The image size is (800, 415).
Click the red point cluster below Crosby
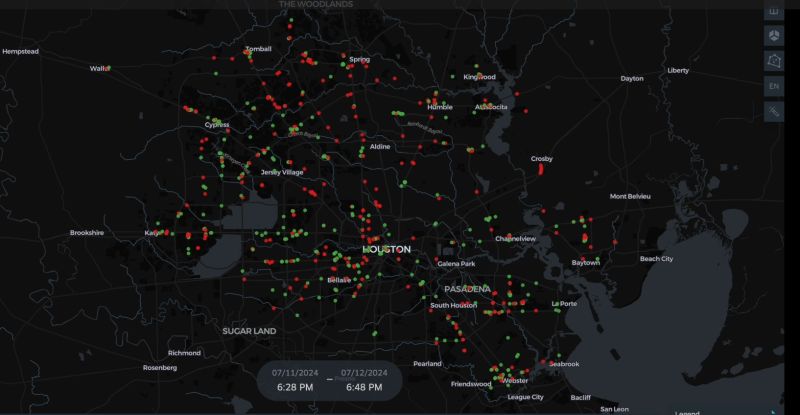pos(541,168)
